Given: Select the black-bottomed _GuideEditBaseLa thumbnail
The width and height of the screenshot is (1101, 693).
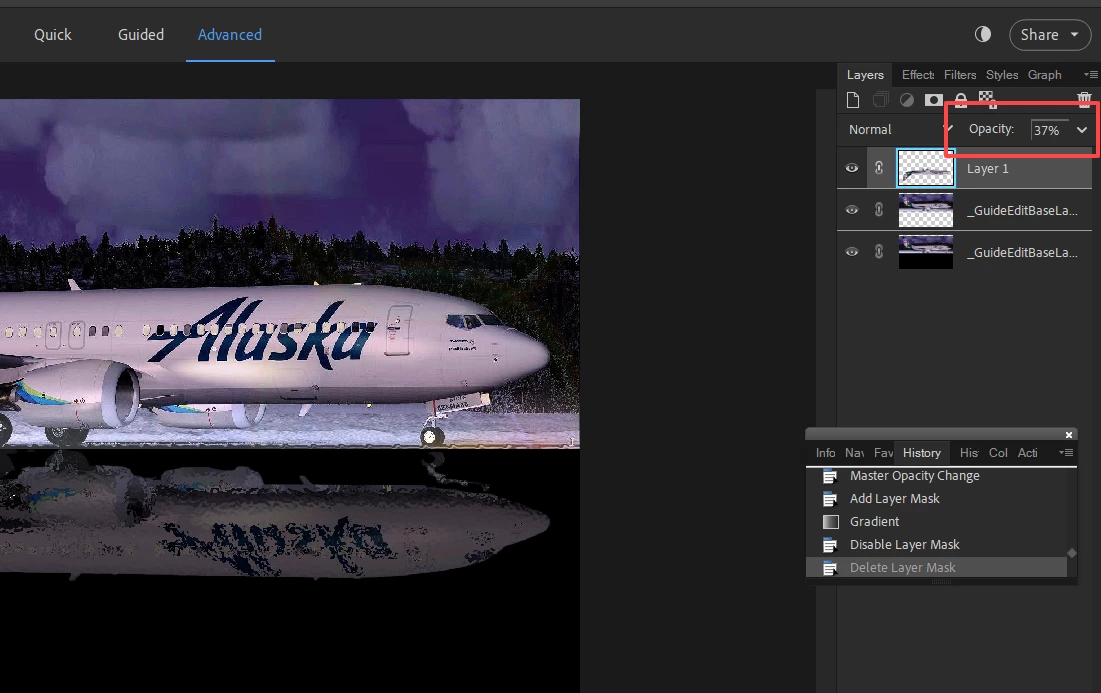Looking at the screenshot, I should 926,252.
